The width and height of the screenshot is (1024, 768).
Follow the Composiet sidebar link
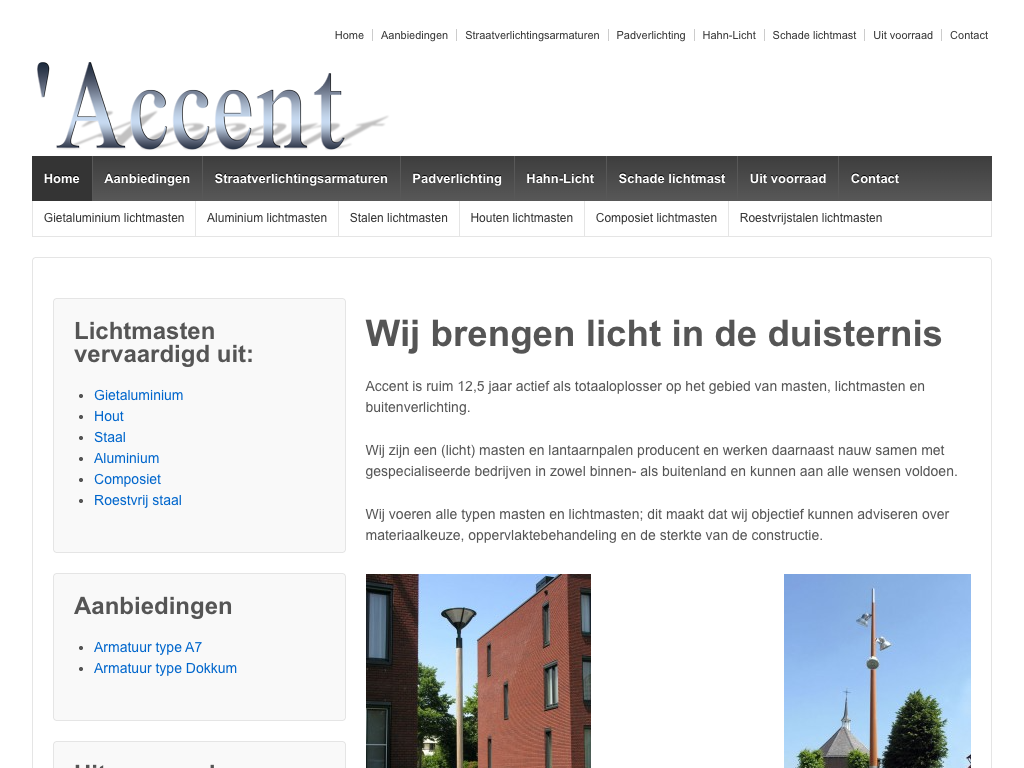(x=127, y=479)
